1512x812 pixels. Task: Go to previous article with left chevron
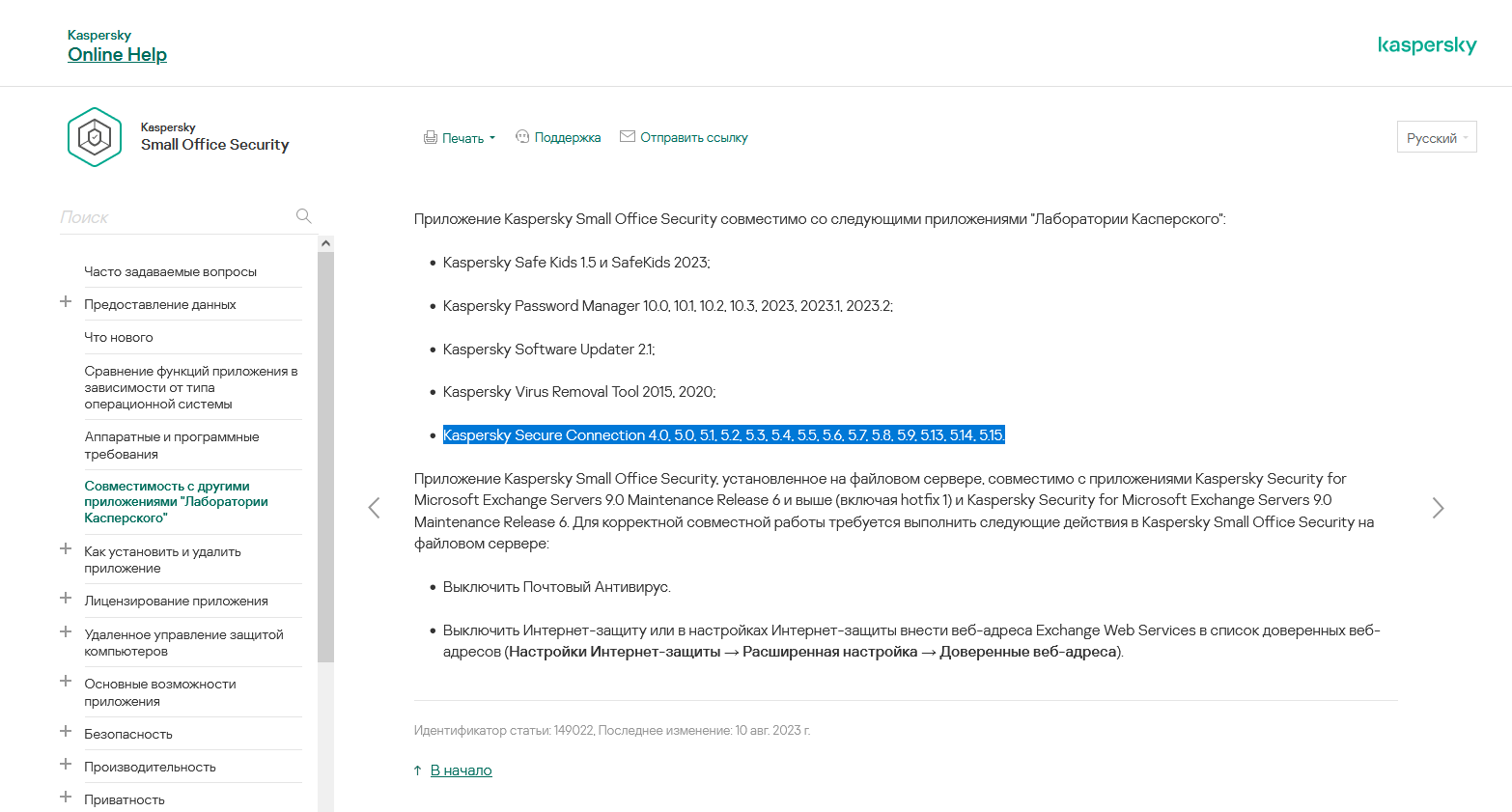click(x=374, y=508)
